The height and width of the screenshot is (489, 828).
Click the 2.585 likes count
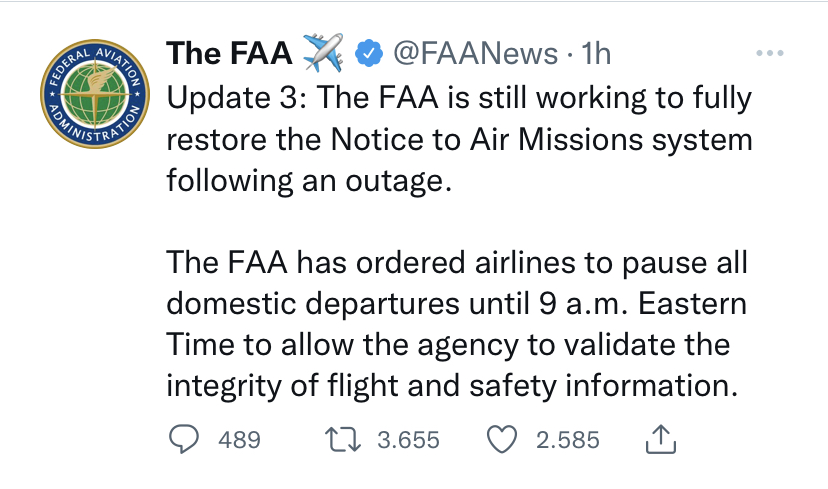tap(568, 440)
